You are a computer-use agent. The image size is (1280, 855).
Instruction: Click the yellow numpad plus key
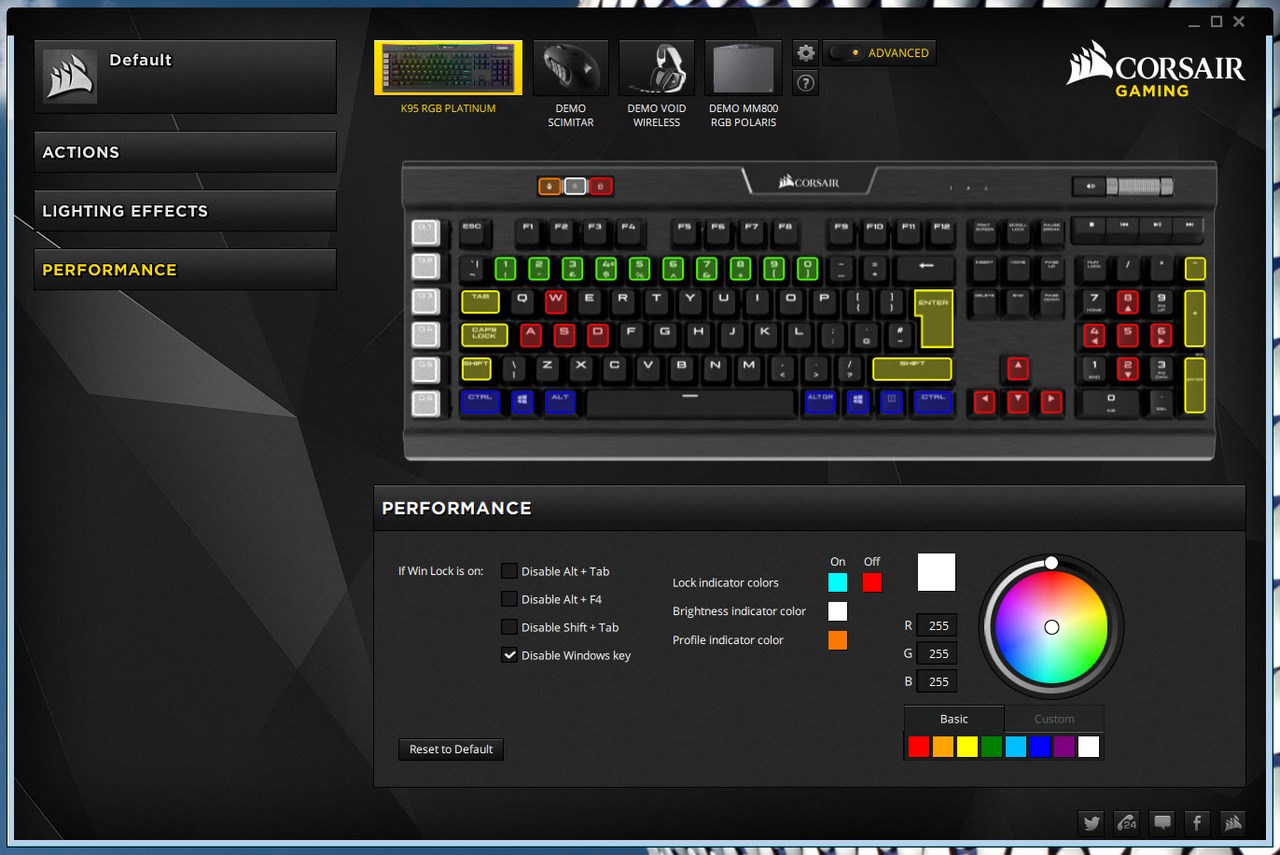click(1195, 318)
